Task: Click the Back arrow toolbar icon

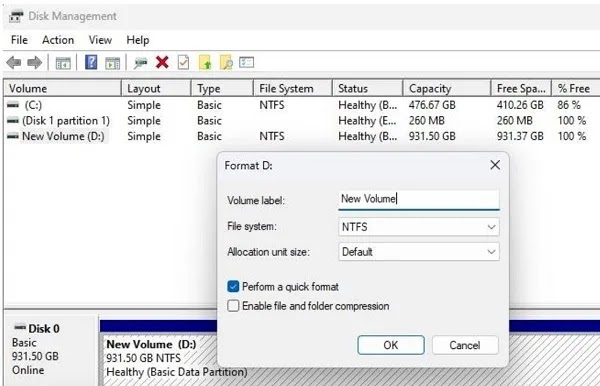Action: click(14, 62)
